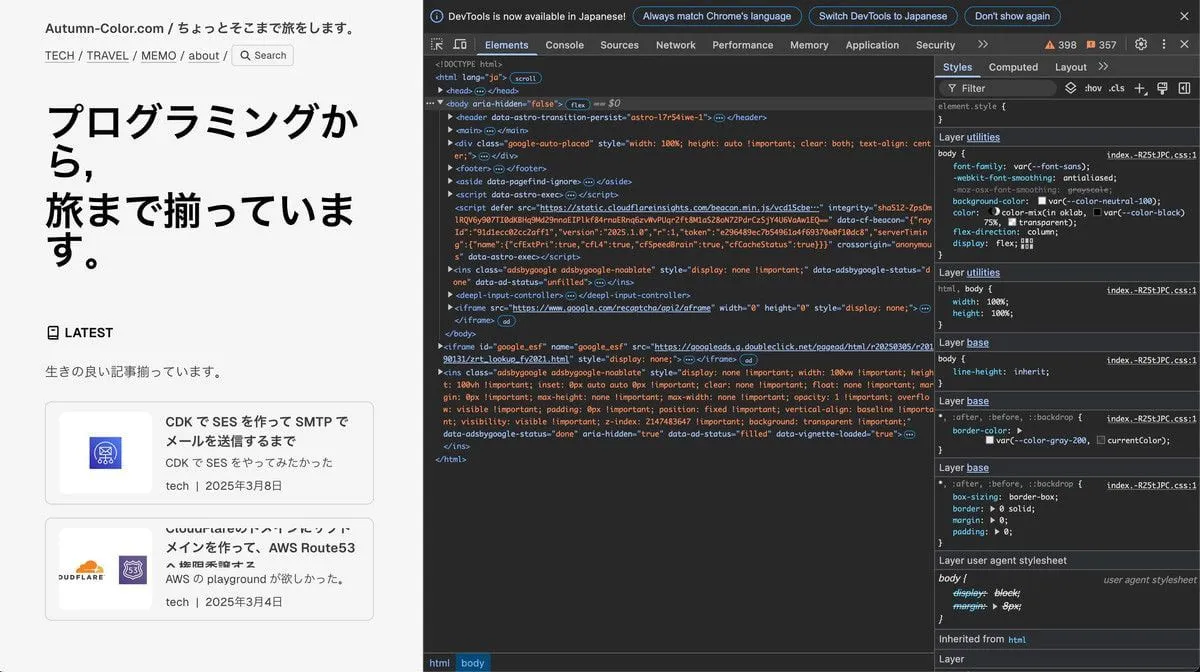
Task: Expand the header element node
Action: coord(450,117)
